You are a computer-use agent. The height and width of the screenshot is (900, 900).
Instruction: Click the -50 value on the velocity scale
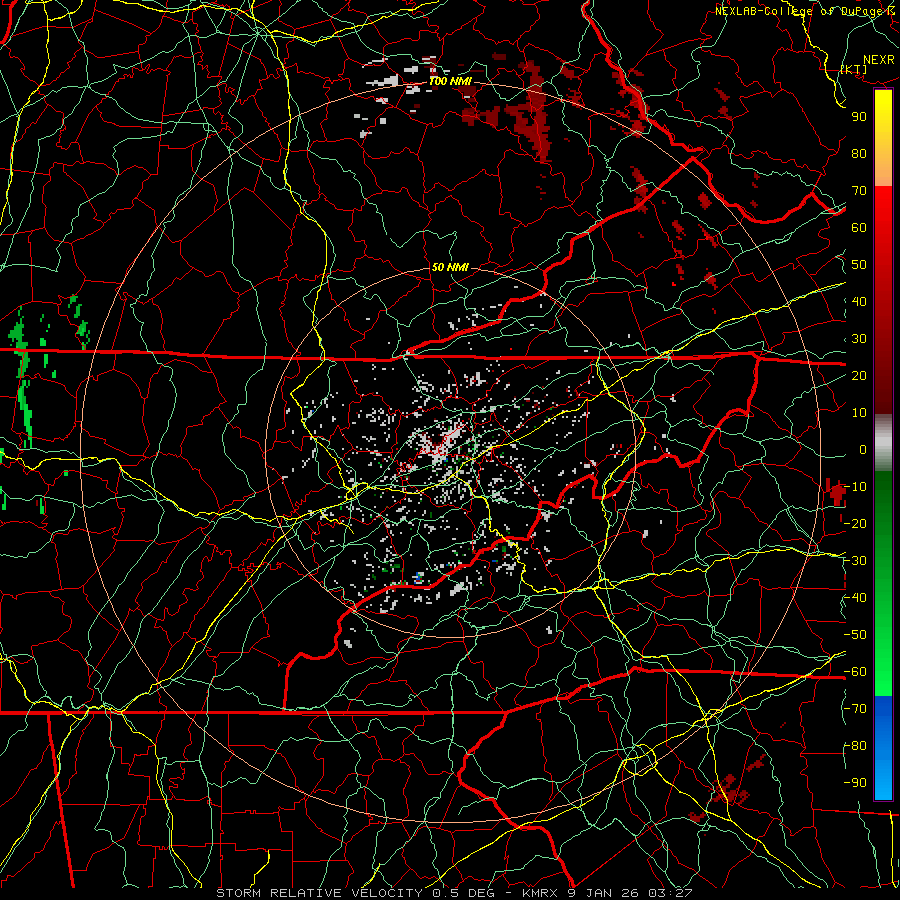[855, 635]
